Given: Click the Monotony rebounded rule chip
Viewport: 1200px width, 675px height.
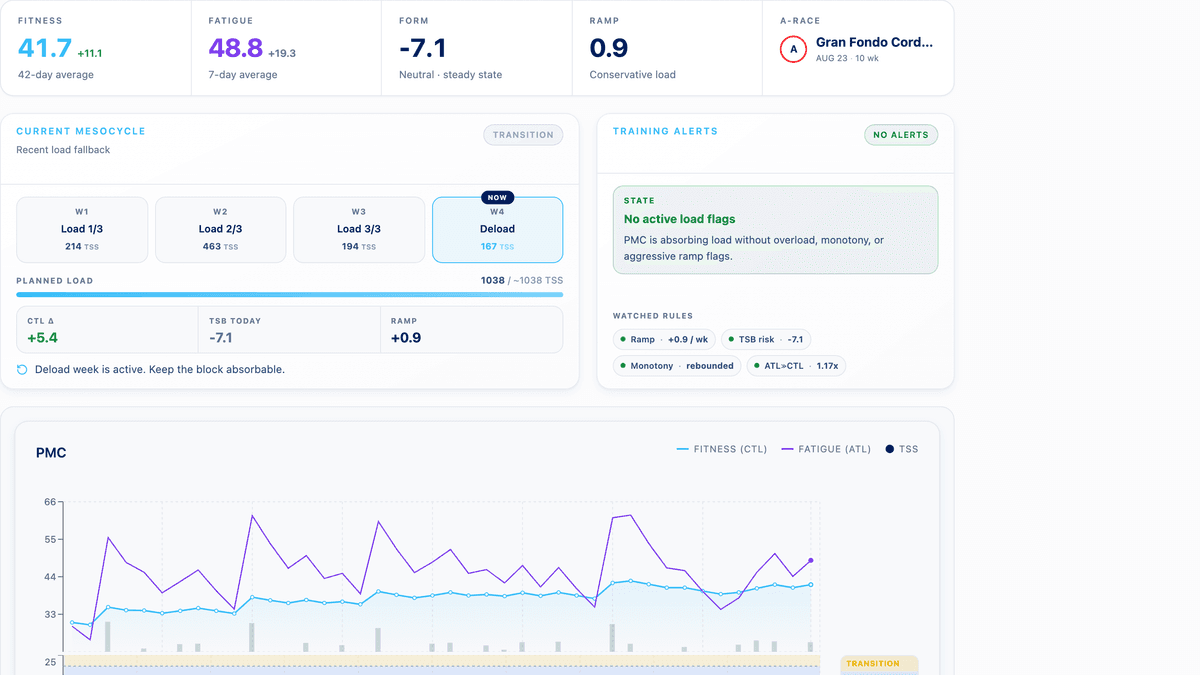Looking at the screenshot, I should (677, 366).
